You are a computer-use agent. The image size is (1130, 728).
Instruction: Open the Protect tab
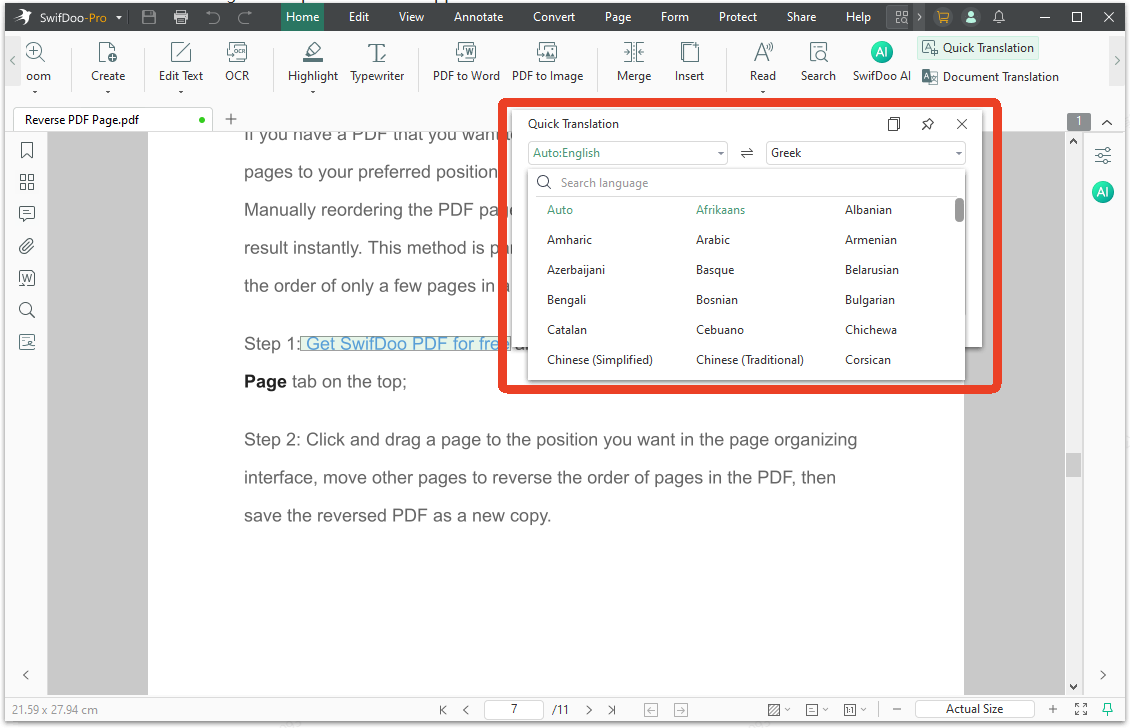coord(738,17)
